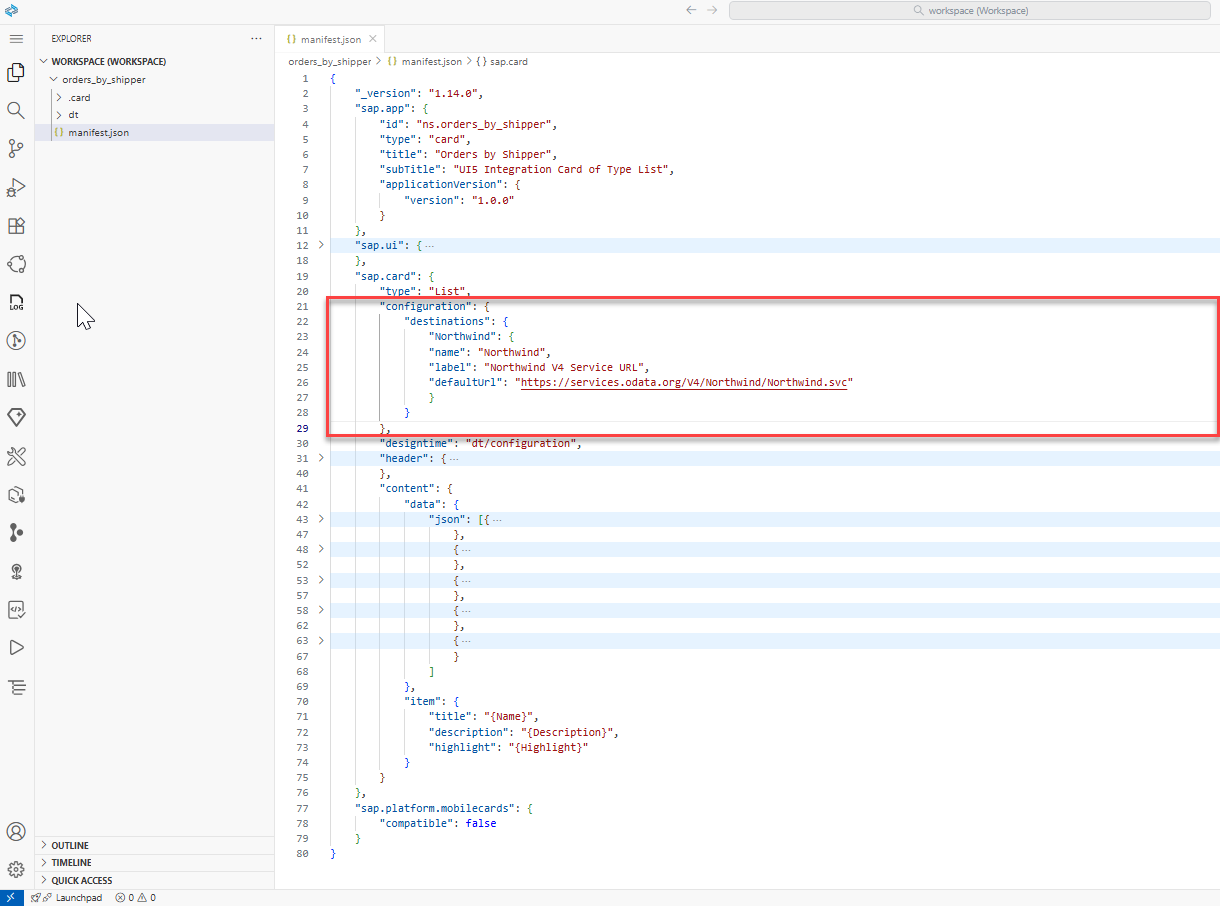This screenshot has height=906, width=1220.
Task: Click the "label": "Northwind V4 Service URL" line
Action: [x=540, y=367]
